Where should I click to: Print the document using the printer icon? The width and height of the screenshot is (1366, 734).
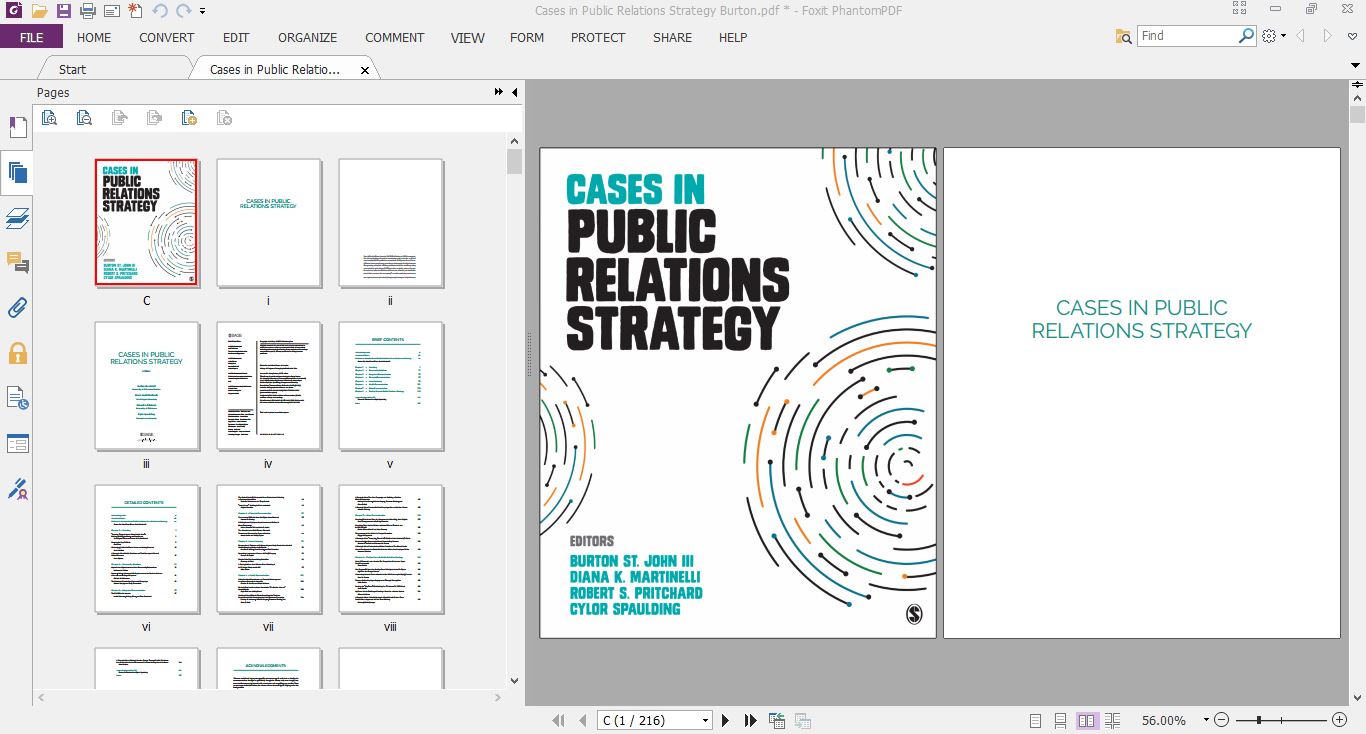click(87, 11)
